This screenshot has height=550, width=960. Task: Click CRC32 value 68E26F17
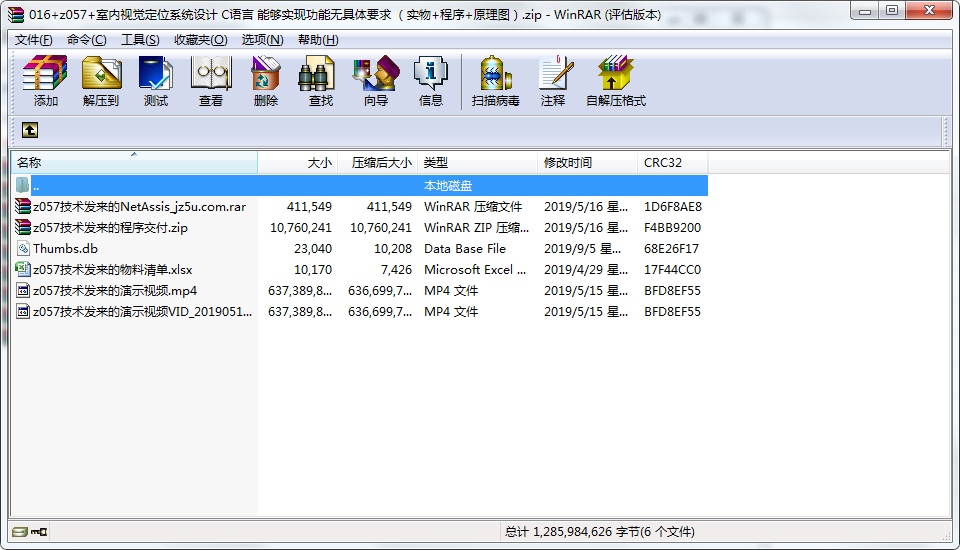pos(671,249)
